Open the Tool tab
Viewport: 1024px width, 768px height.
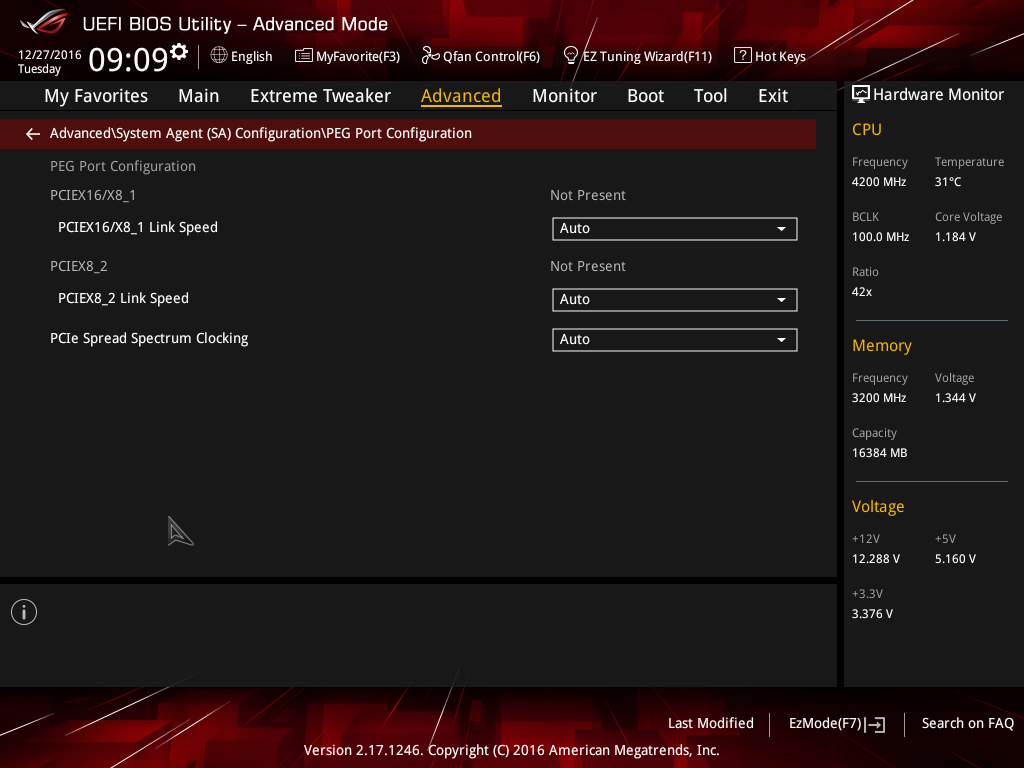click(x=710, y=96)
